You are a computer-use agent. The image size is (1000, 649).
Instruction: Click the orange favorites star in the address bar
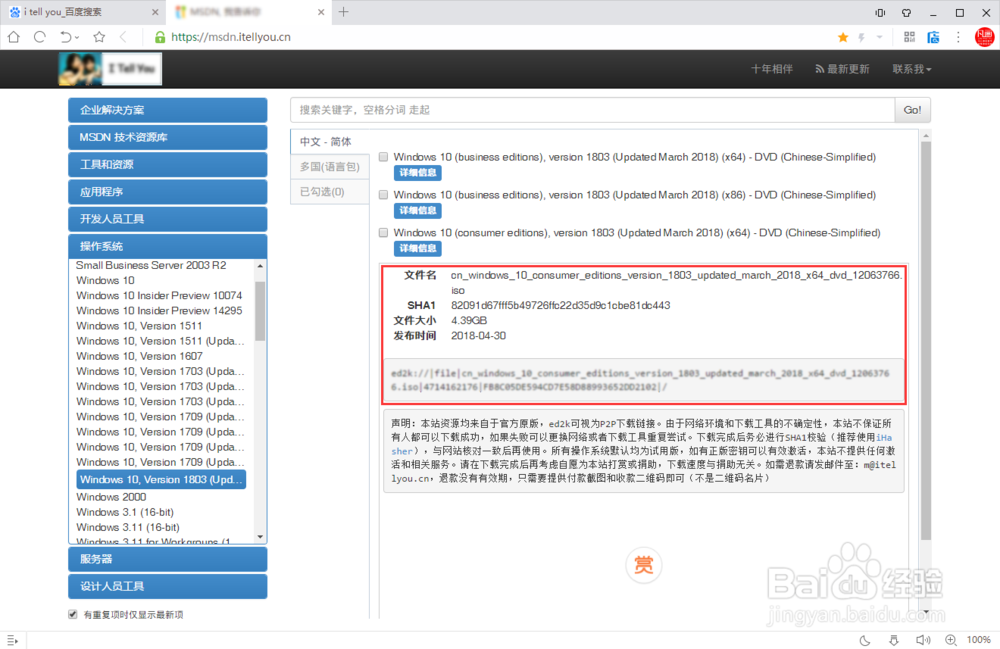842,37
